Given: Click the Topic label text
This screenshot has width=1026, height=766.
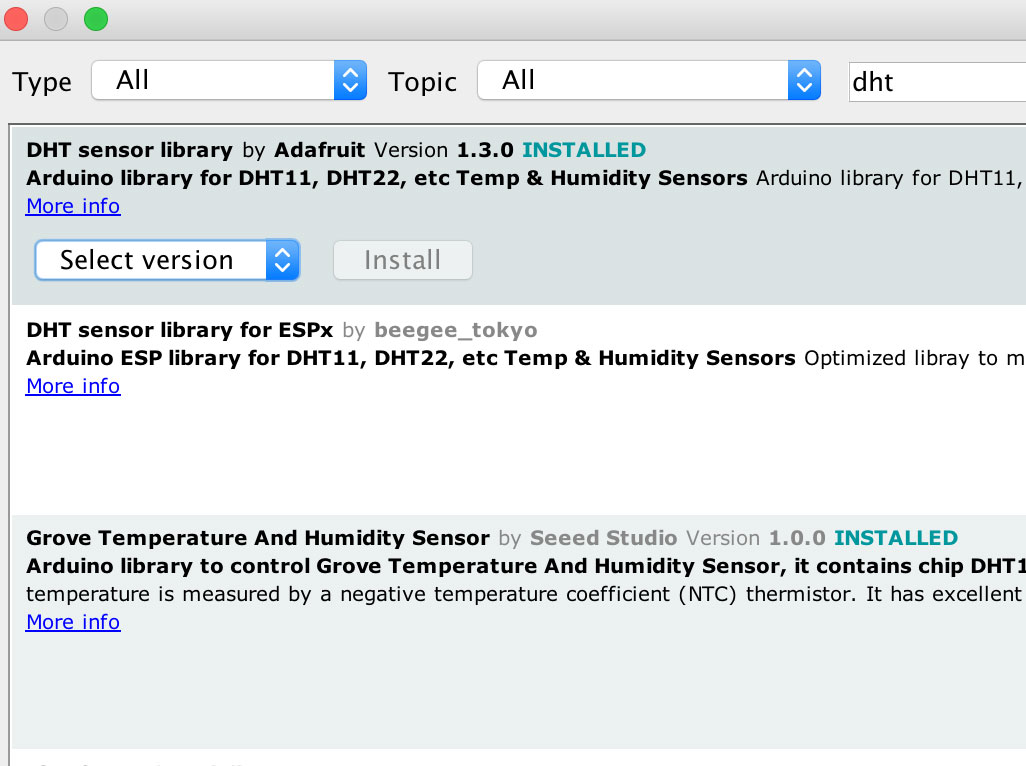Looking at the screenshot, I should 423,82.
